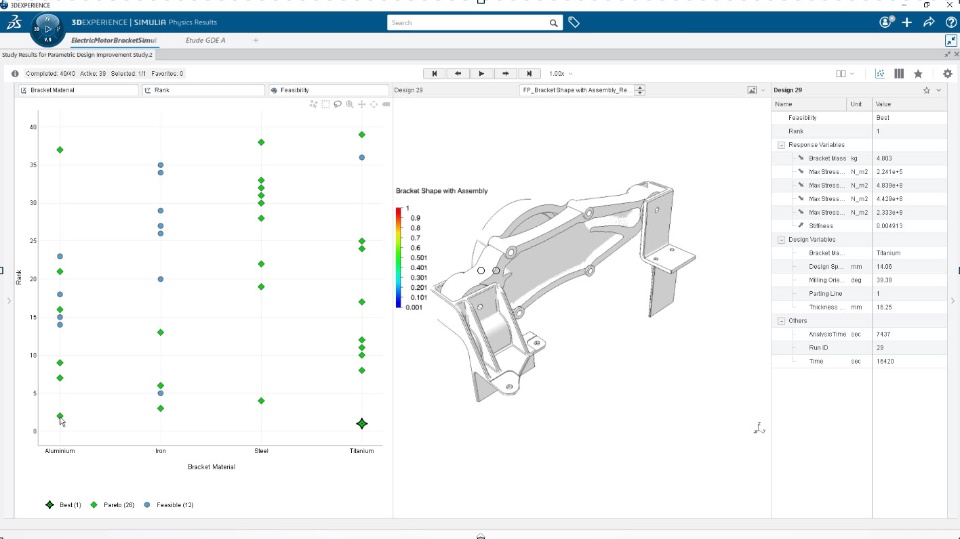960x539 pixels.
Task: Toggle the columns table view icon
Action: [x=899, y=74]
